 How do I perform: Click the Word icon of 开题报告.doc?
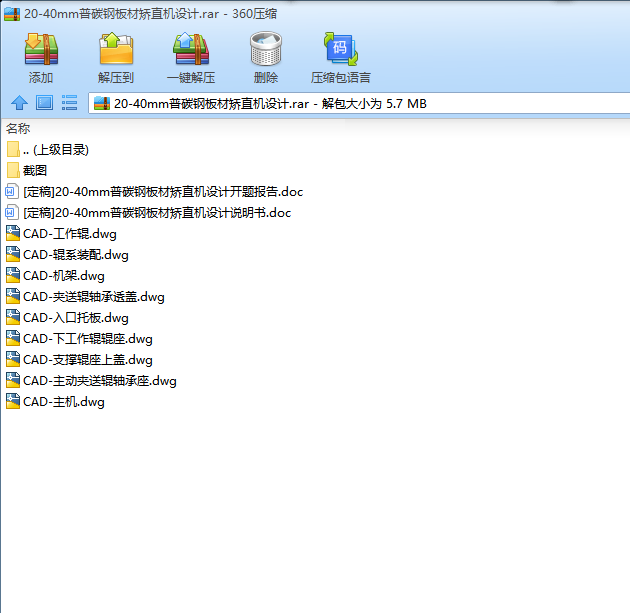(12, 192)
